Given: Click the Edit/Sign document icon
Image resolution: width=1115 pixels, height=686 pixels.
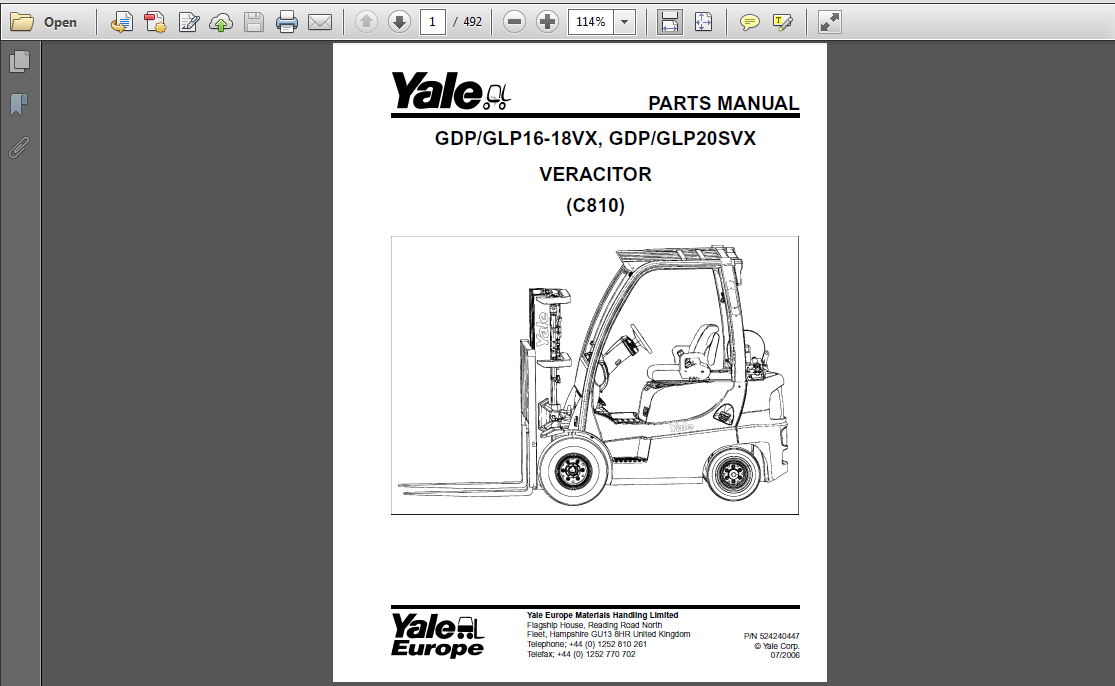Looking at the screenshot, I should 188,23.
